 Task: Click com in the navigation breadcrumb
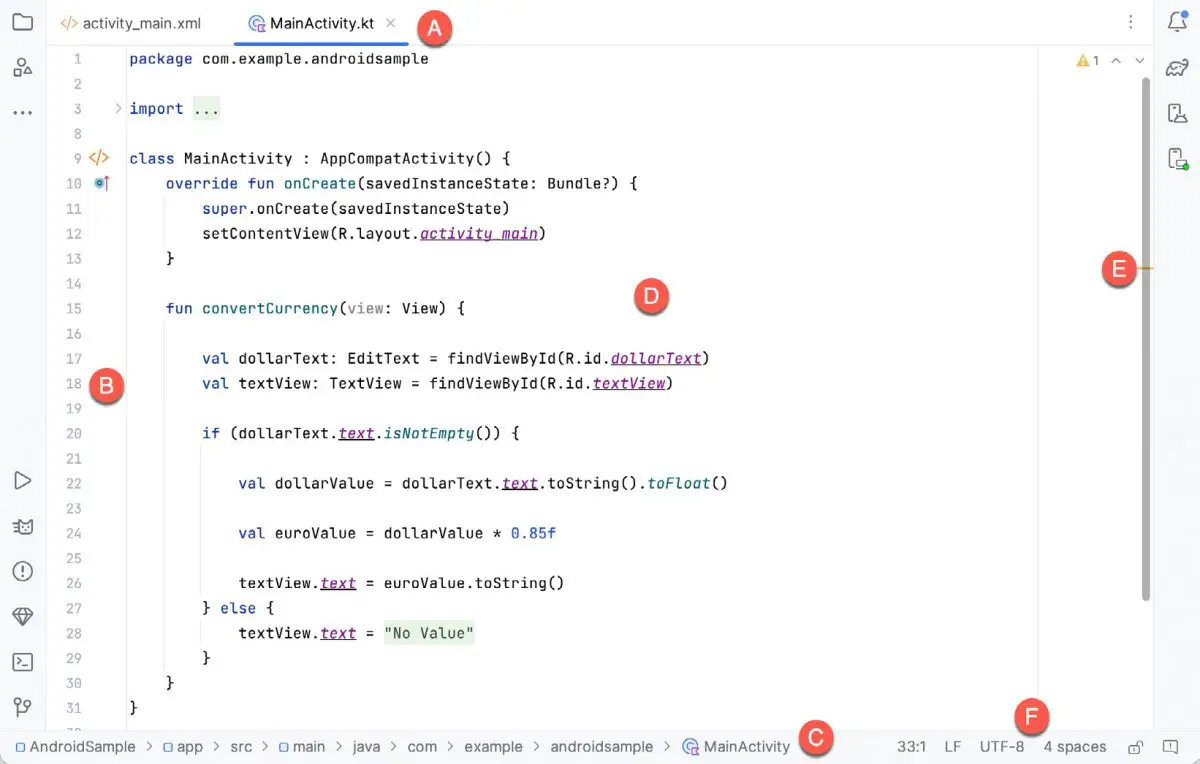422,747
